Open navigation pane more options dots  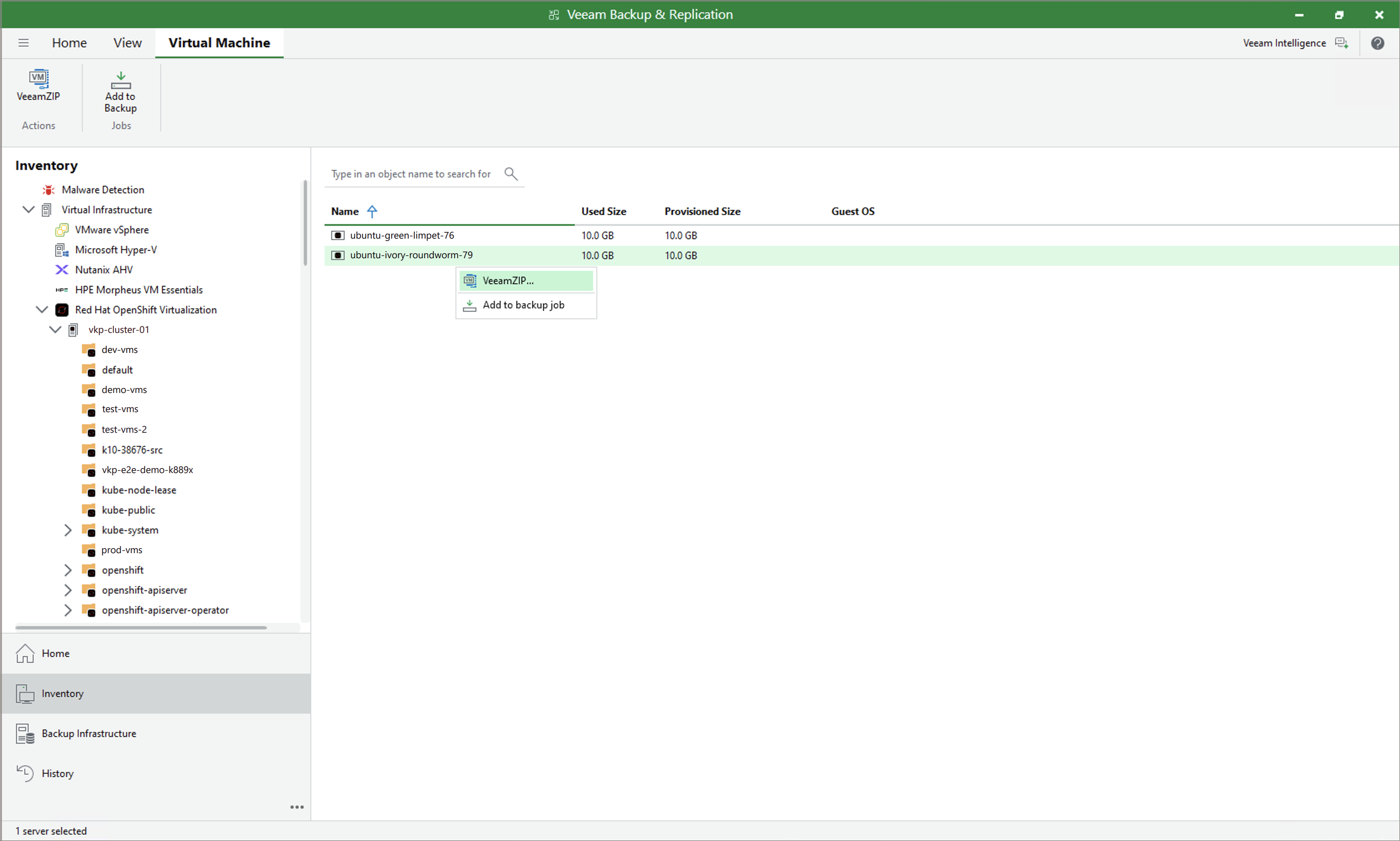[297, 807]
